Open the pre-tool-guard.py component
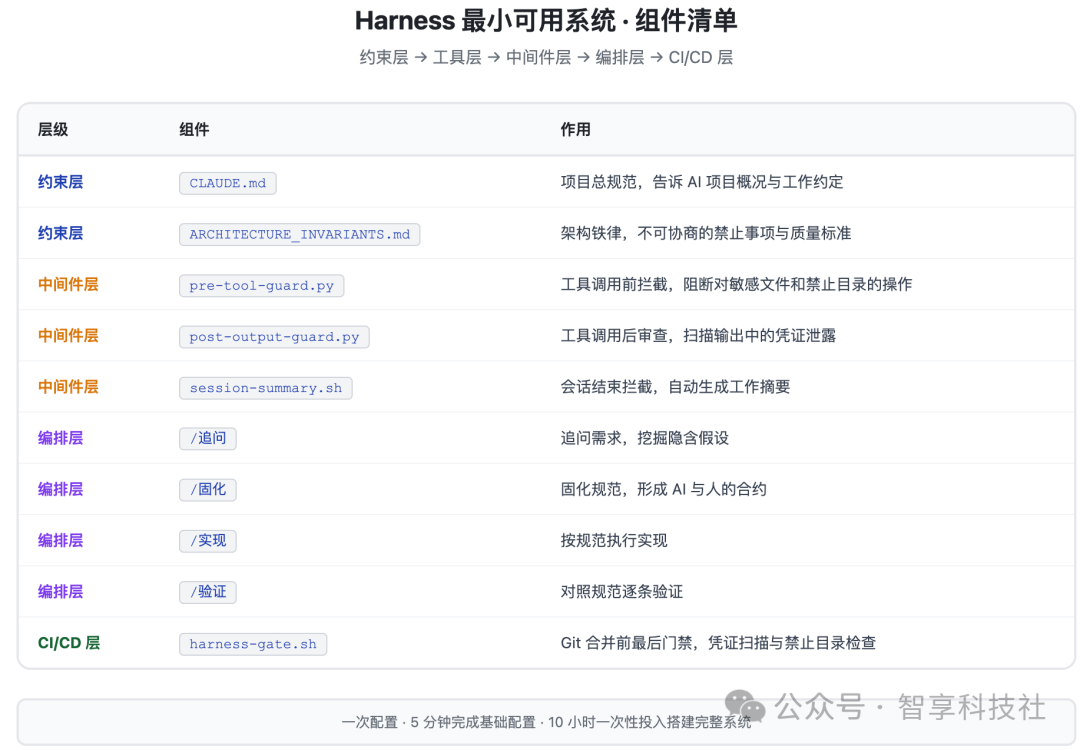The width and height of the screenshot is (1080, 750). tap(261, 285)
